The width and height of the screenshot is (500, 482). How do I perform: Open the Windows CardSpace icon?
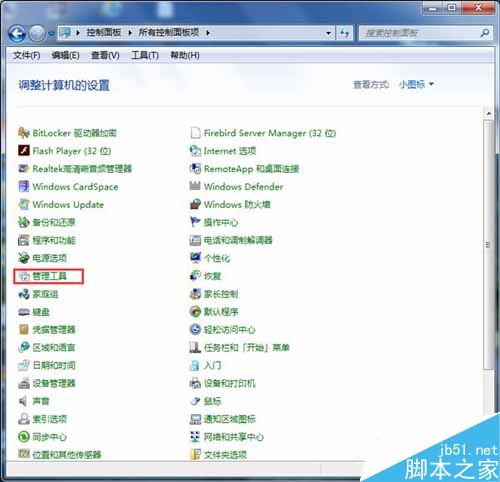coord(24,186)
